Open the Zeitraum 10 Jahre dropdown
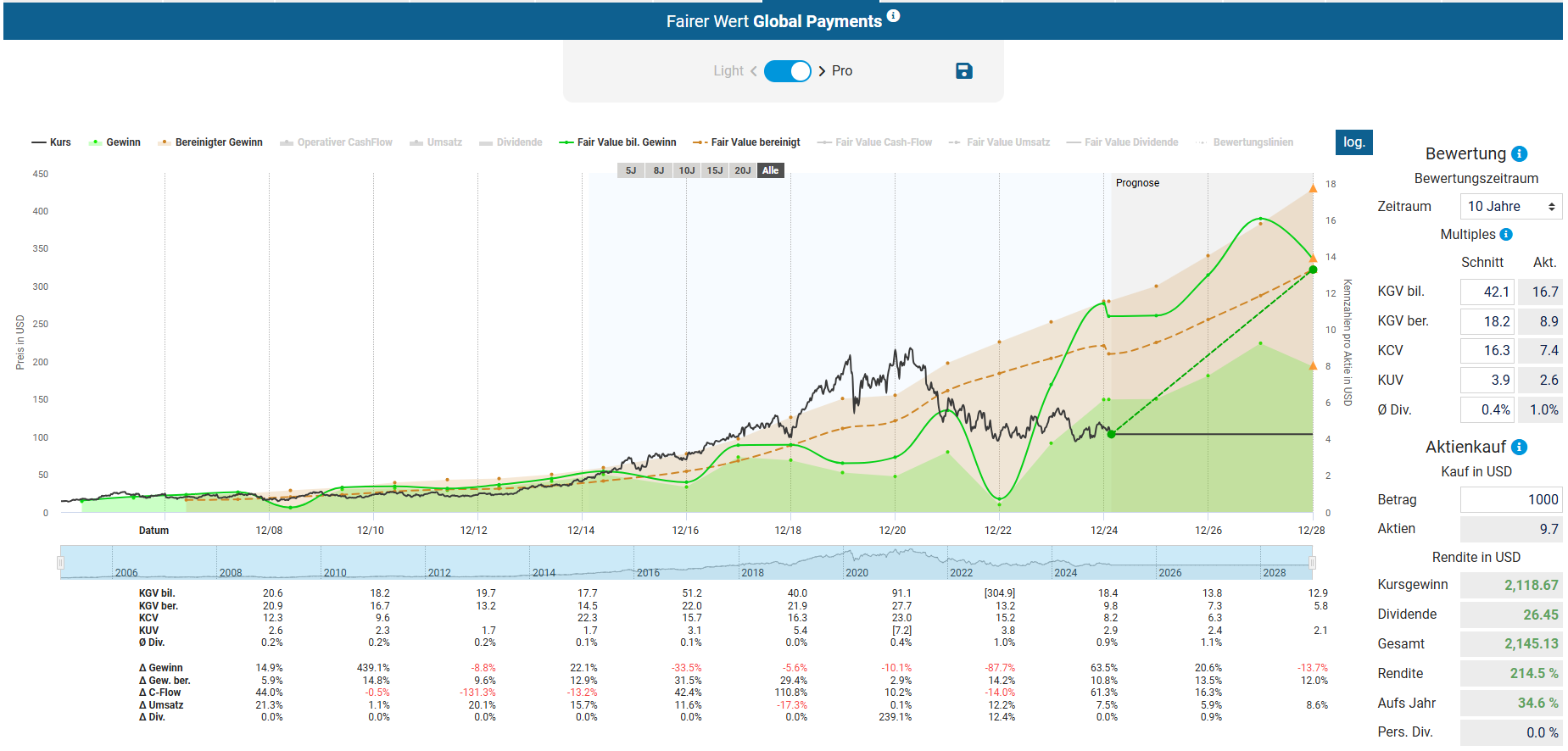1568x751 pixels. (1510, 207)
